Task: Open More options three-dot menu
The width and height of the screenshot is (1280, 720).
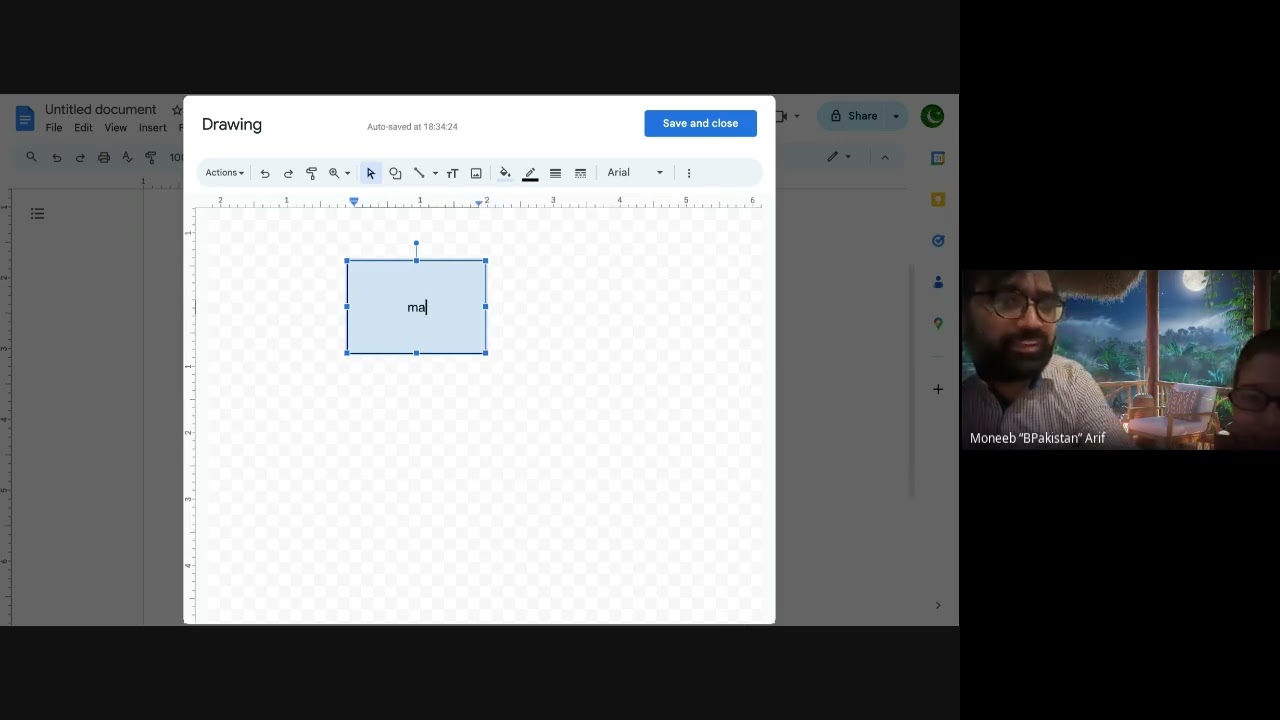Action: click(688, 173)
